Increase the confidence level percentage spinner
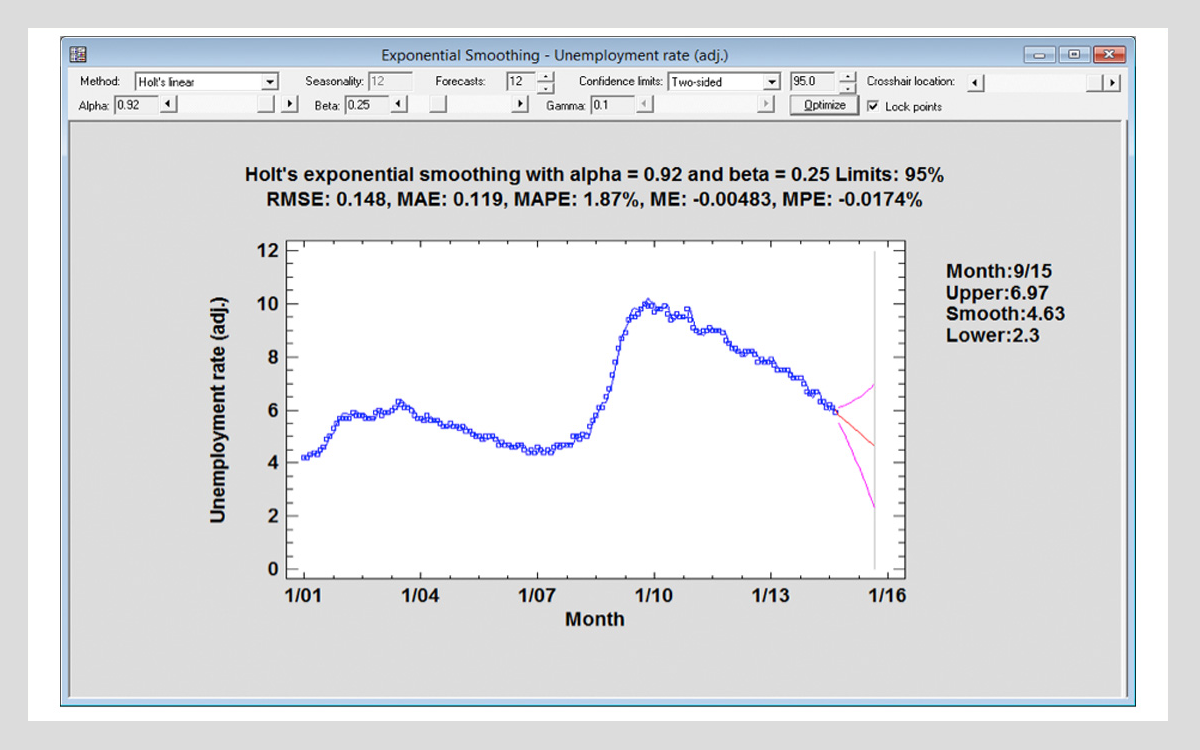This screenshot has width=1200, height=750. pyautogui.click(x=848, y=77)
